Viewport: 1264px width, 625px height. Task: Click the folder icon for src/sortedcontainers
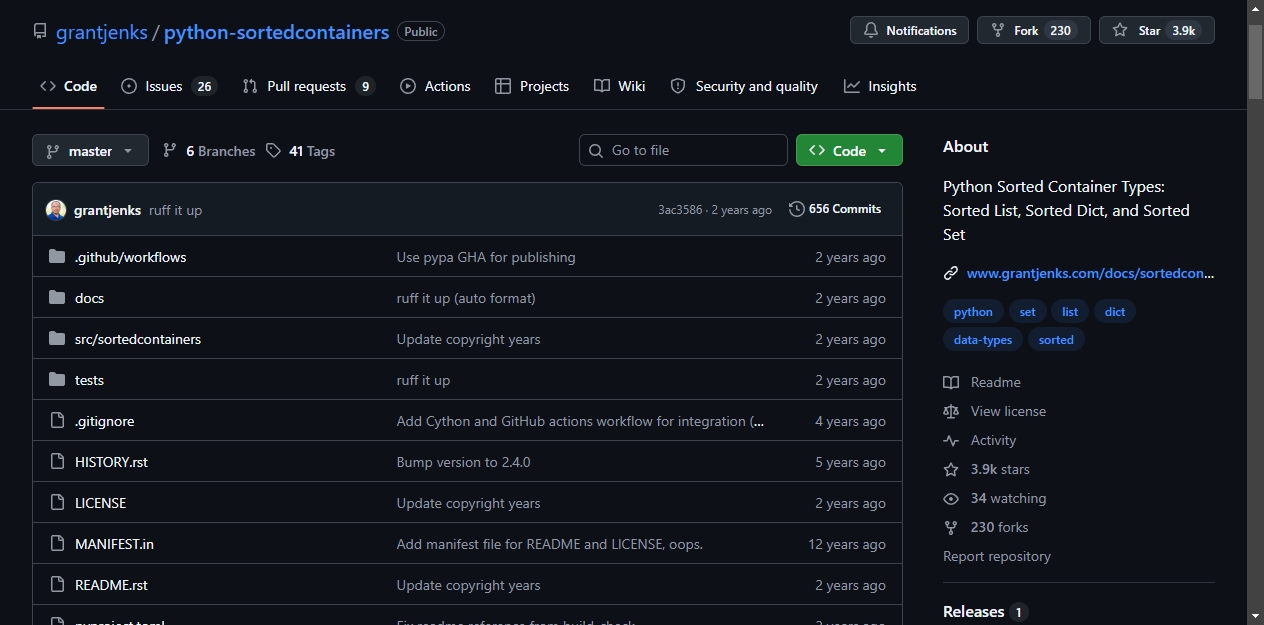57,339
